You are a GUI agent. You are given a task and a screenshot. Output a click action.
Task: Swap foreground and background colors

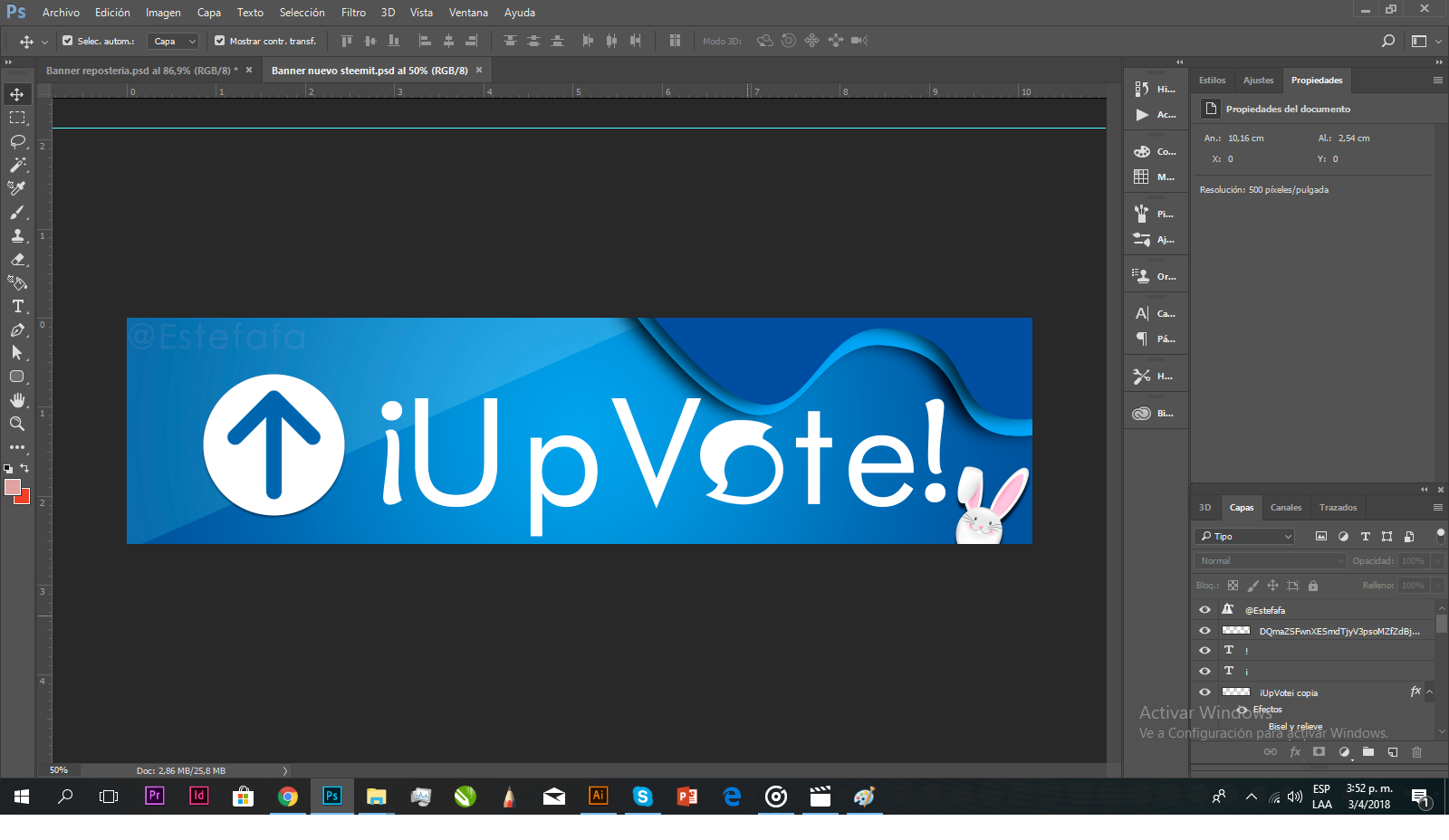coord(25,468)
